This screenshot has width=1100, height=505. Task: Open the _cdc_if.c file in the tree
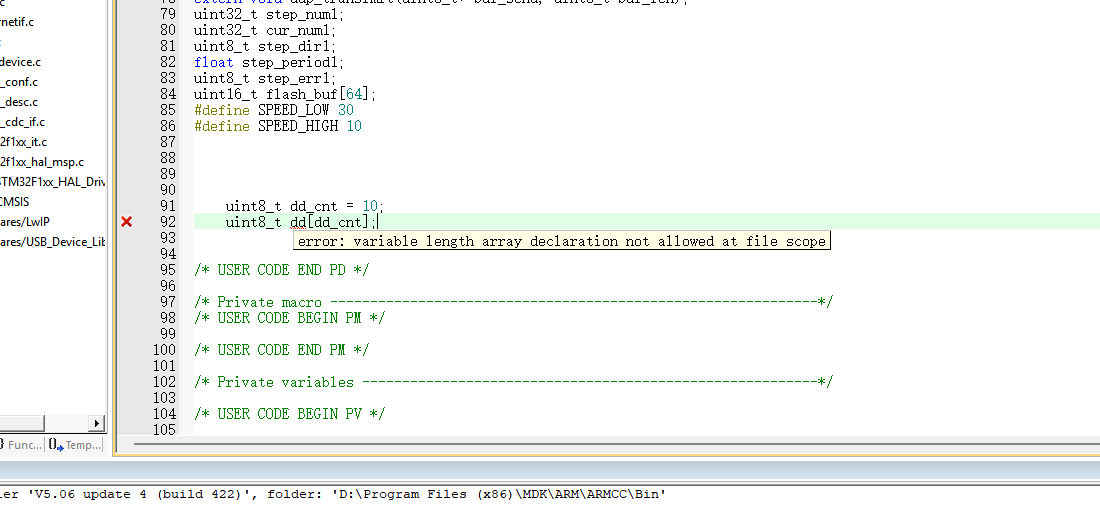(x=22, y=122)
